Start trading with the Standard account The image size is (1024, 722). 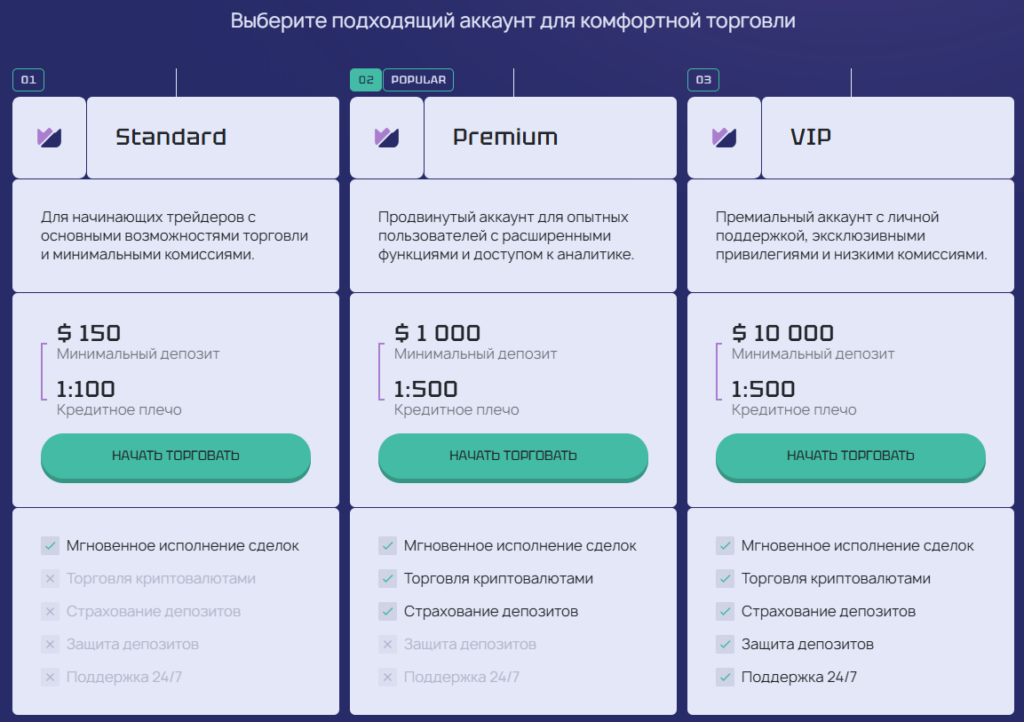click(176, 456)
